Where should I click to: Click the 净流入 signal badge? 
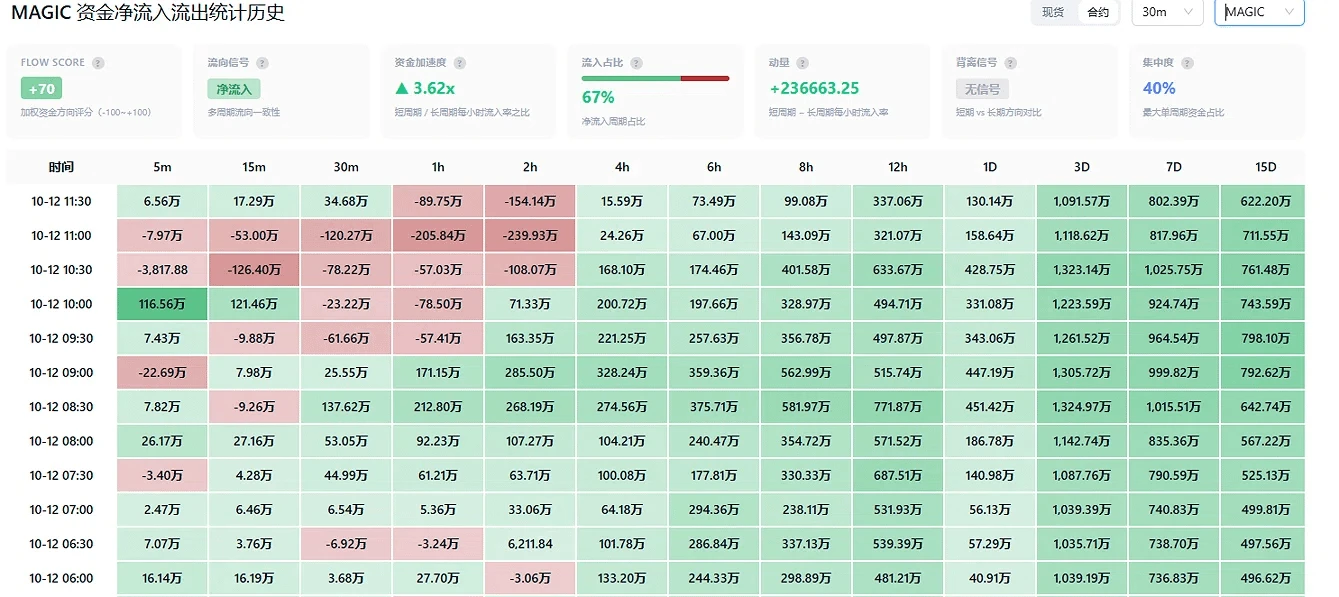point(234,89)
